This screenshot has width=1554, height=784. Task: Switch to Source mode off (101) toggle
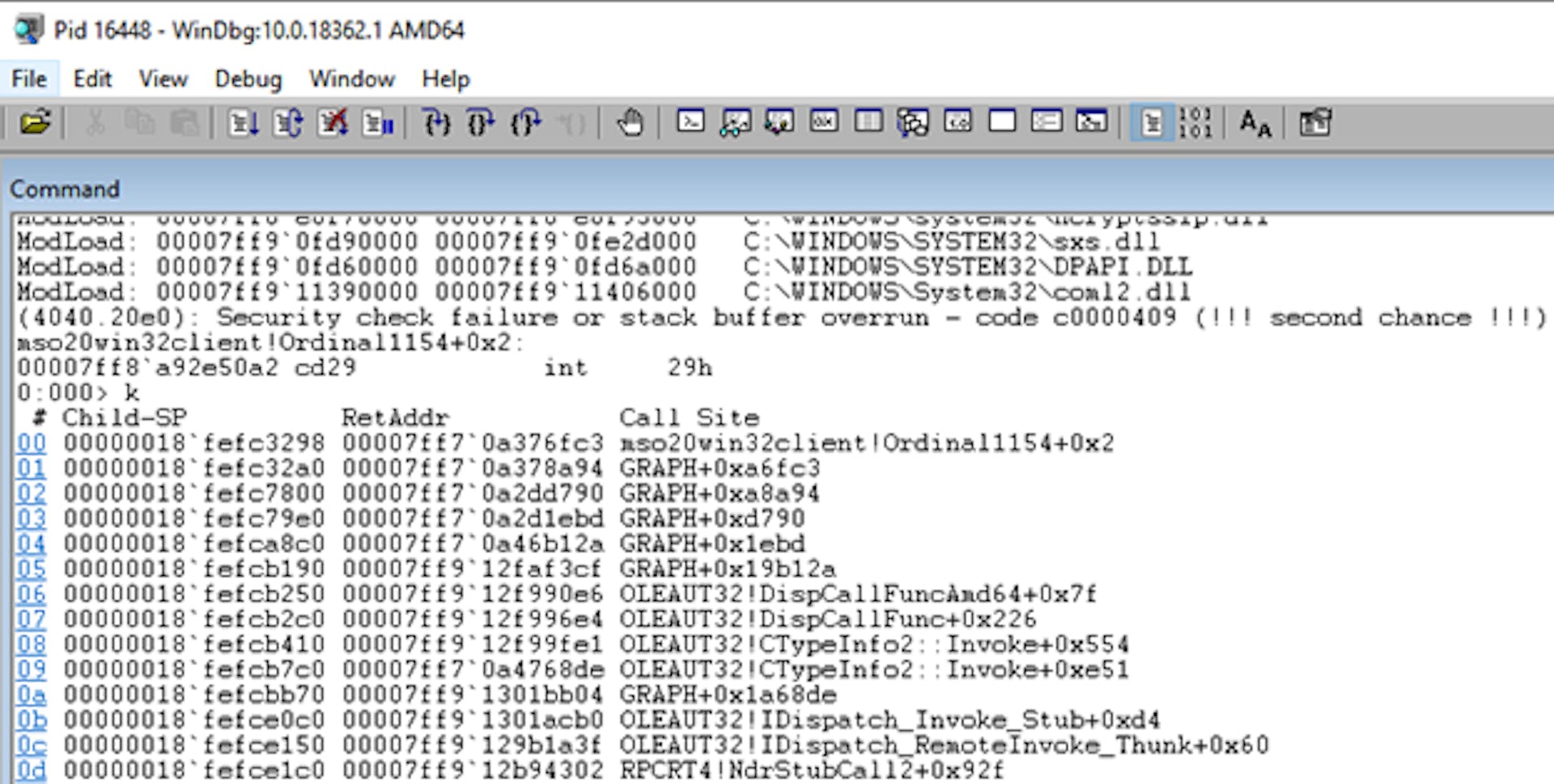pos(1195,123)
